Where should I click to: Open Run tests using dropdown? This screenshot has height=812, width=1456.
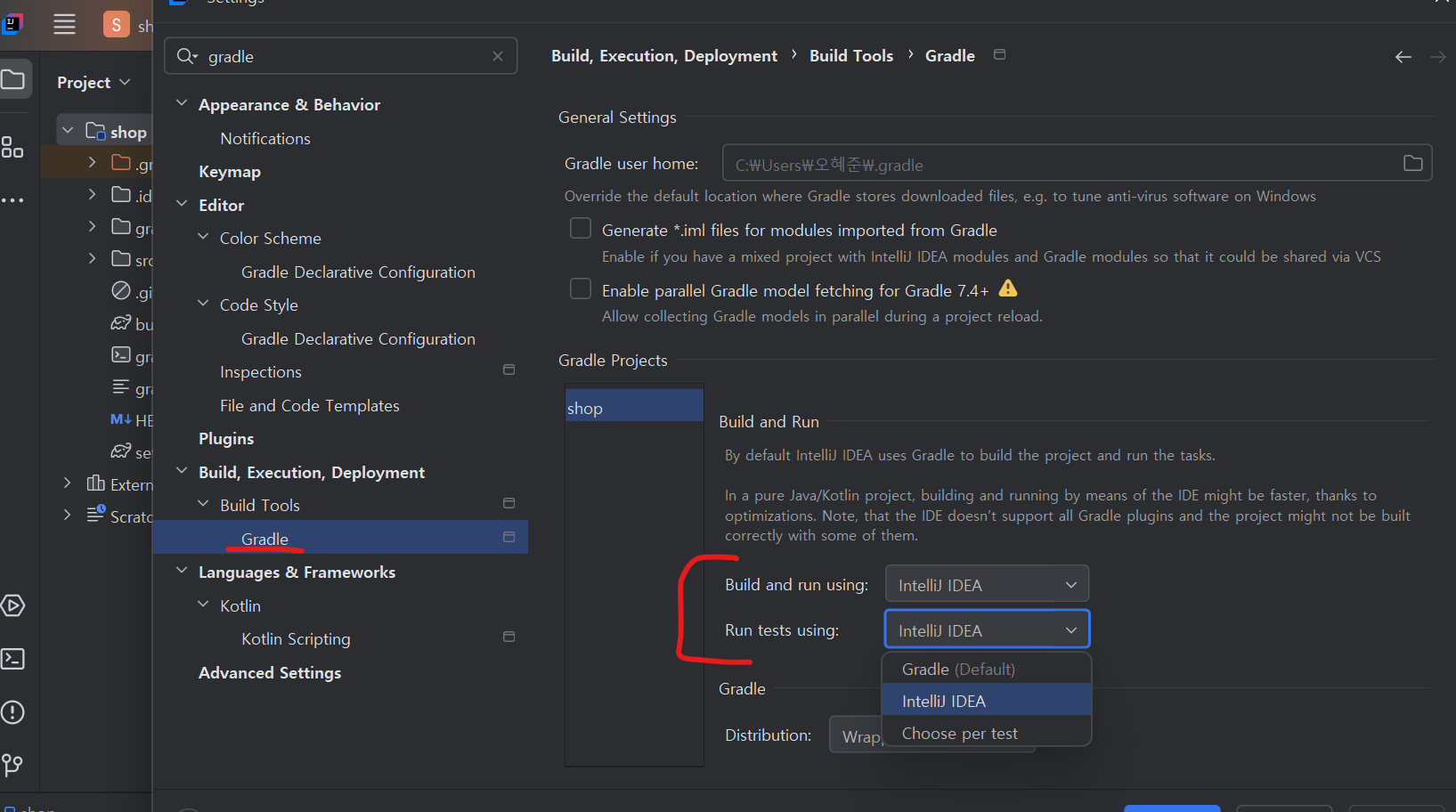click(x=987, y=629)
